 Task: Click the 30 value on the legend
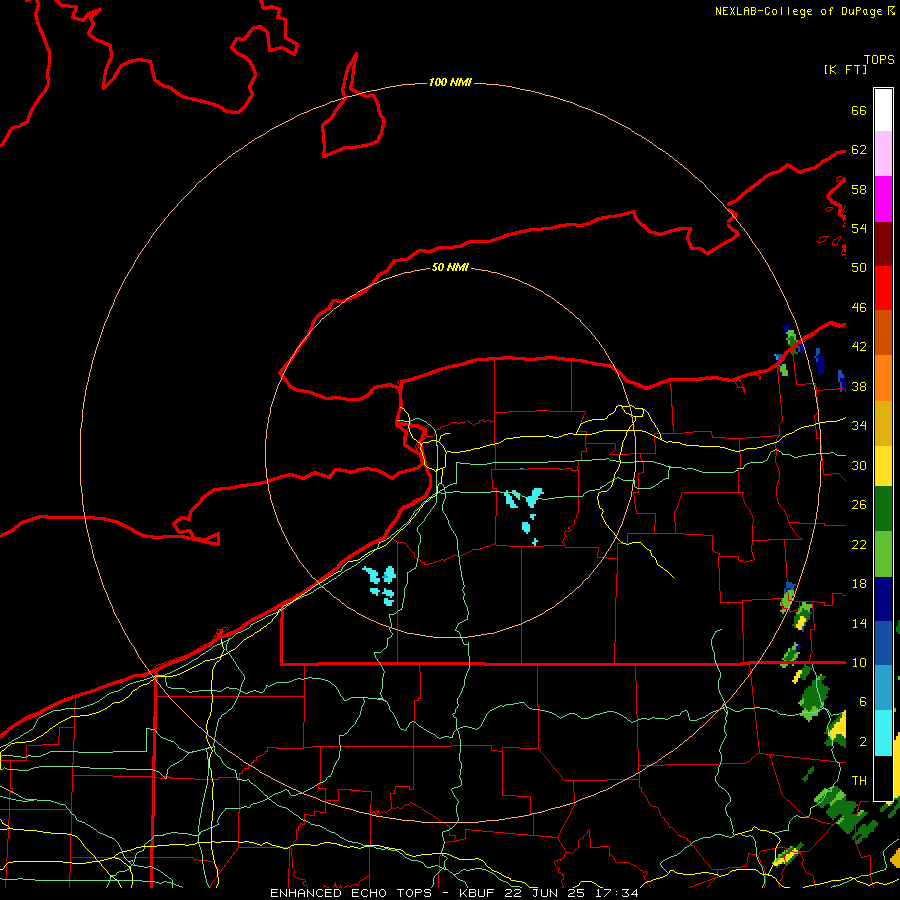point(859,465)
